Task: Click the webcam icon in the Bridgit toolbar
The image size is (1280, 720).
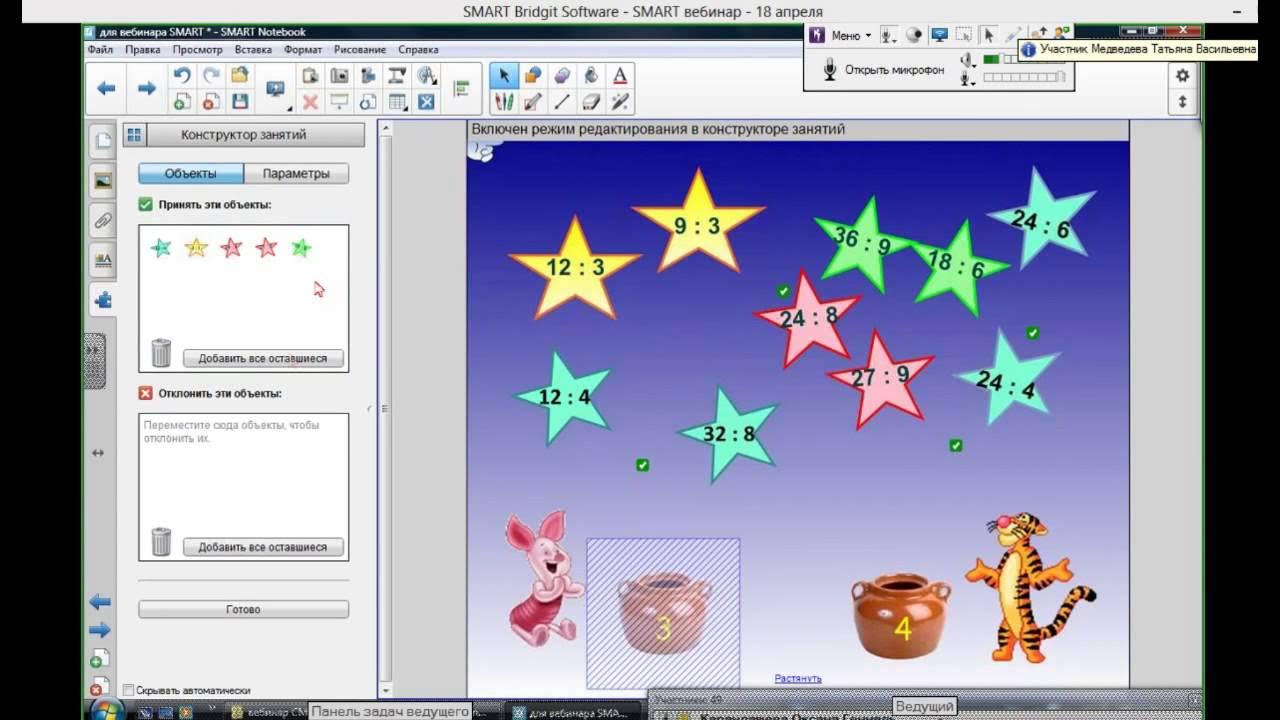Action: point(913,35)
